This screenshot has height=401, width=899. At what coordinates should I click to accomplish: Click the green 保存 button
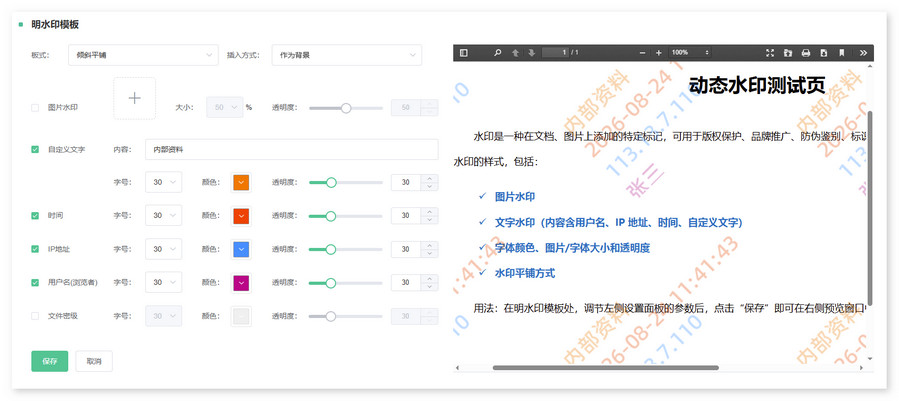coord(50,361)
